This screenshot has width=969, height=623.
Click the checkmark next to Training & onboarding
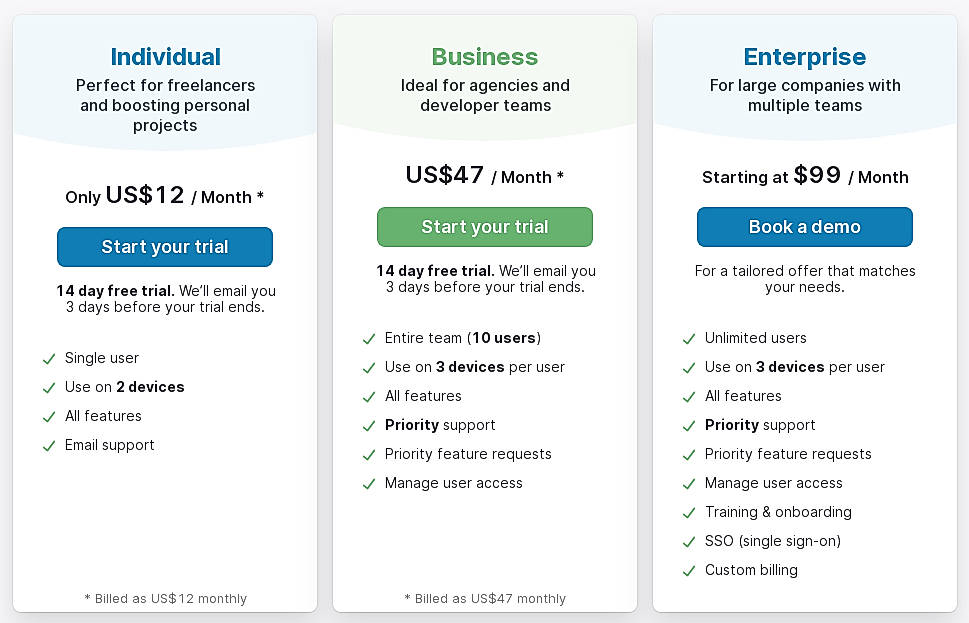[x=689, y=513]
